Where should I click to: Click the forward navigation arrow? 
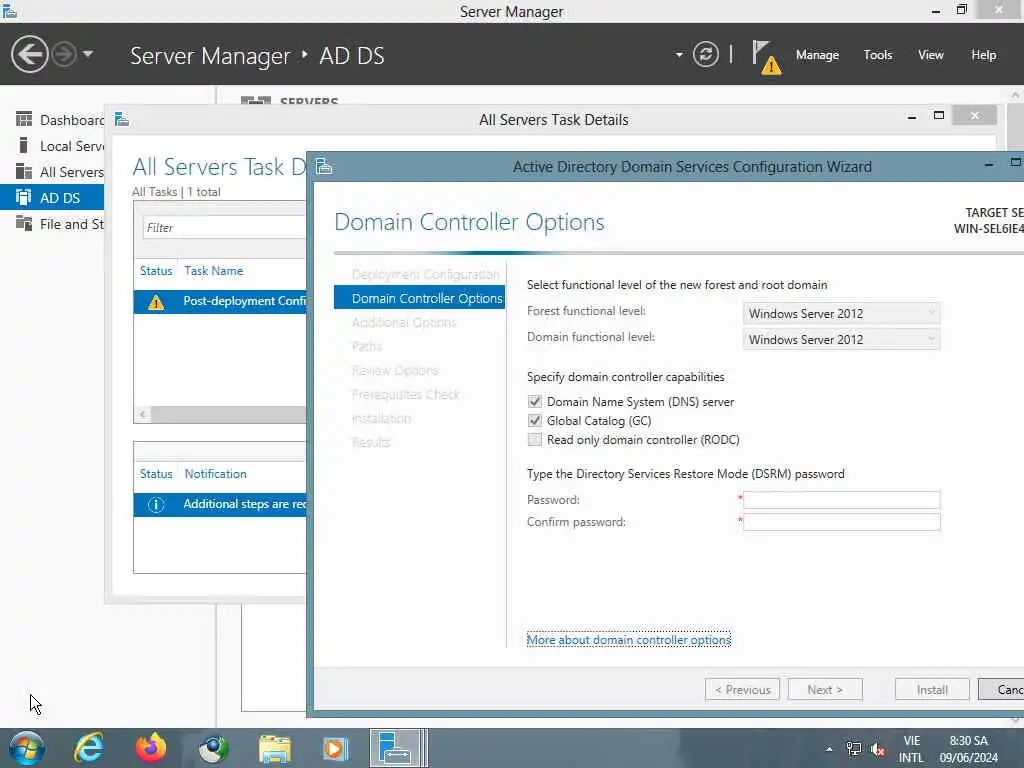tap(64, 54)
